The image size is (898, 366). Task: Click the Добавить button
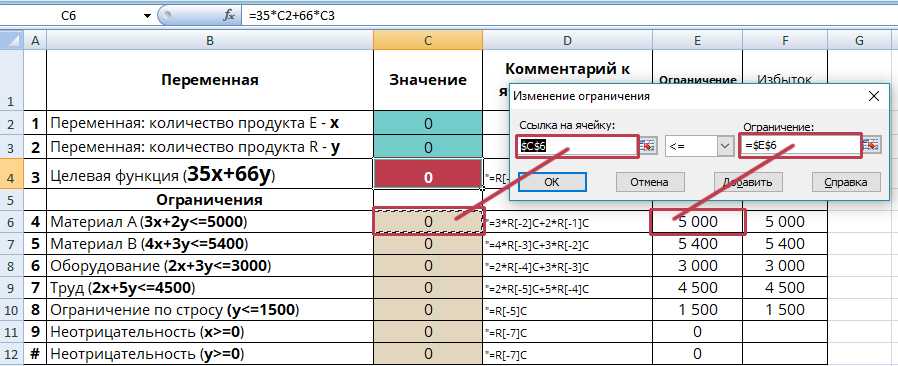click(x=749, y=182)
